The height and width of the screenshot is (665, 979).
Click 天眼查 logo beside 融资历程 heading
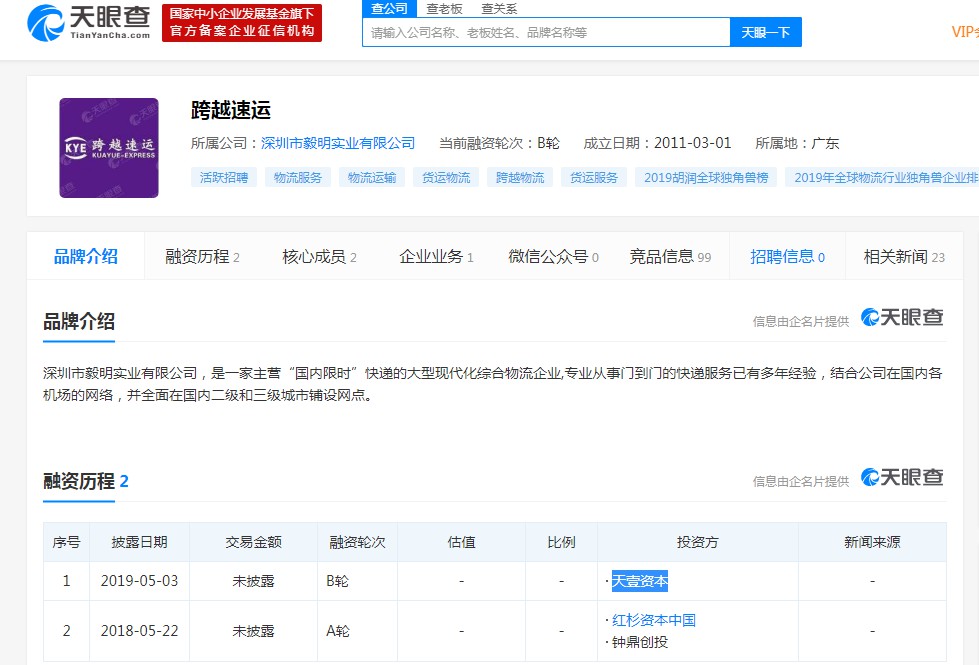pos(902,477)
